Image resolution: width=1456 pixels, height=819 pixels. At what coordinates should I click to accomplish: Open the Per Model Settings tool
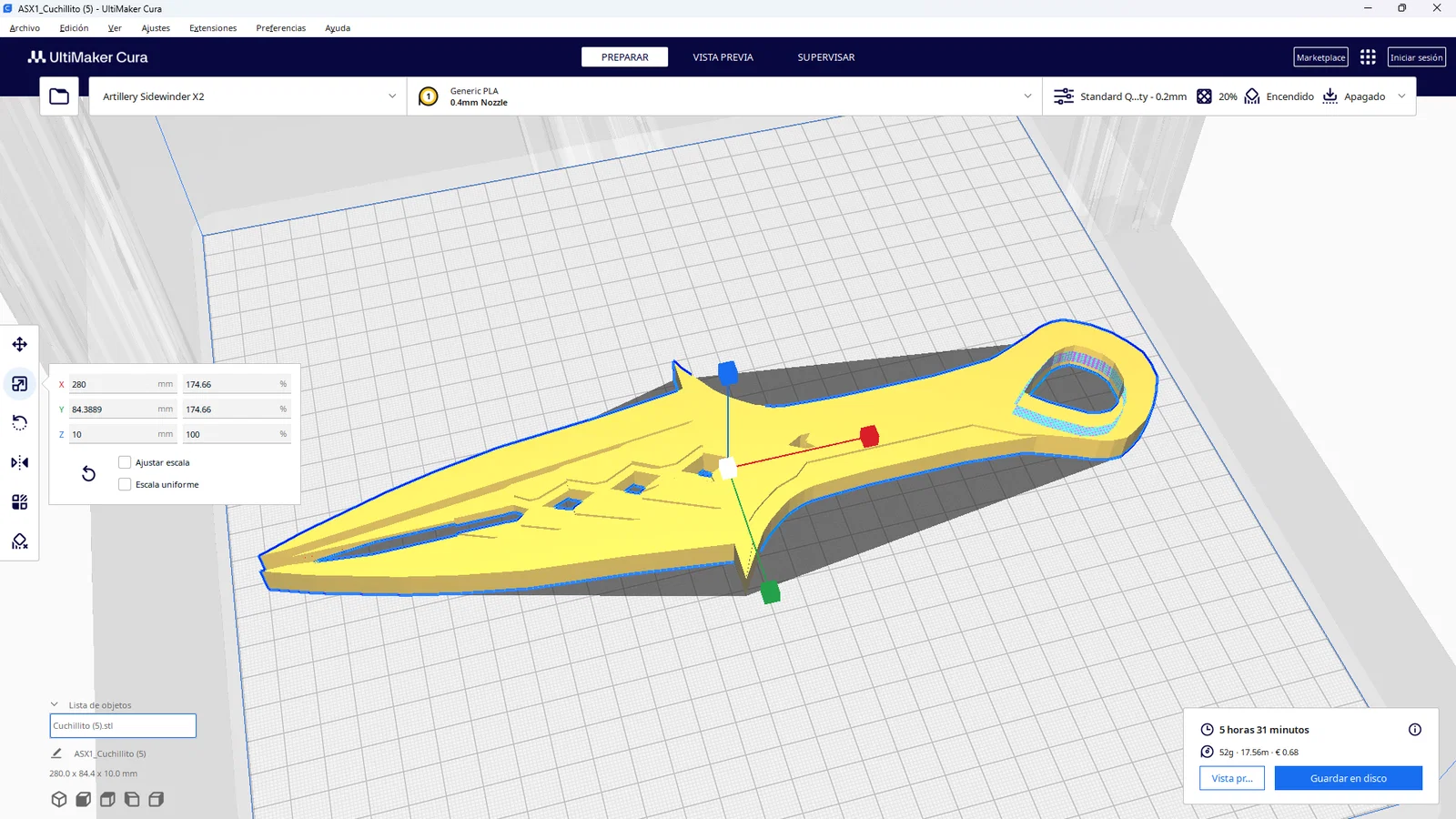pyautogui.click(x=19, y=502)
